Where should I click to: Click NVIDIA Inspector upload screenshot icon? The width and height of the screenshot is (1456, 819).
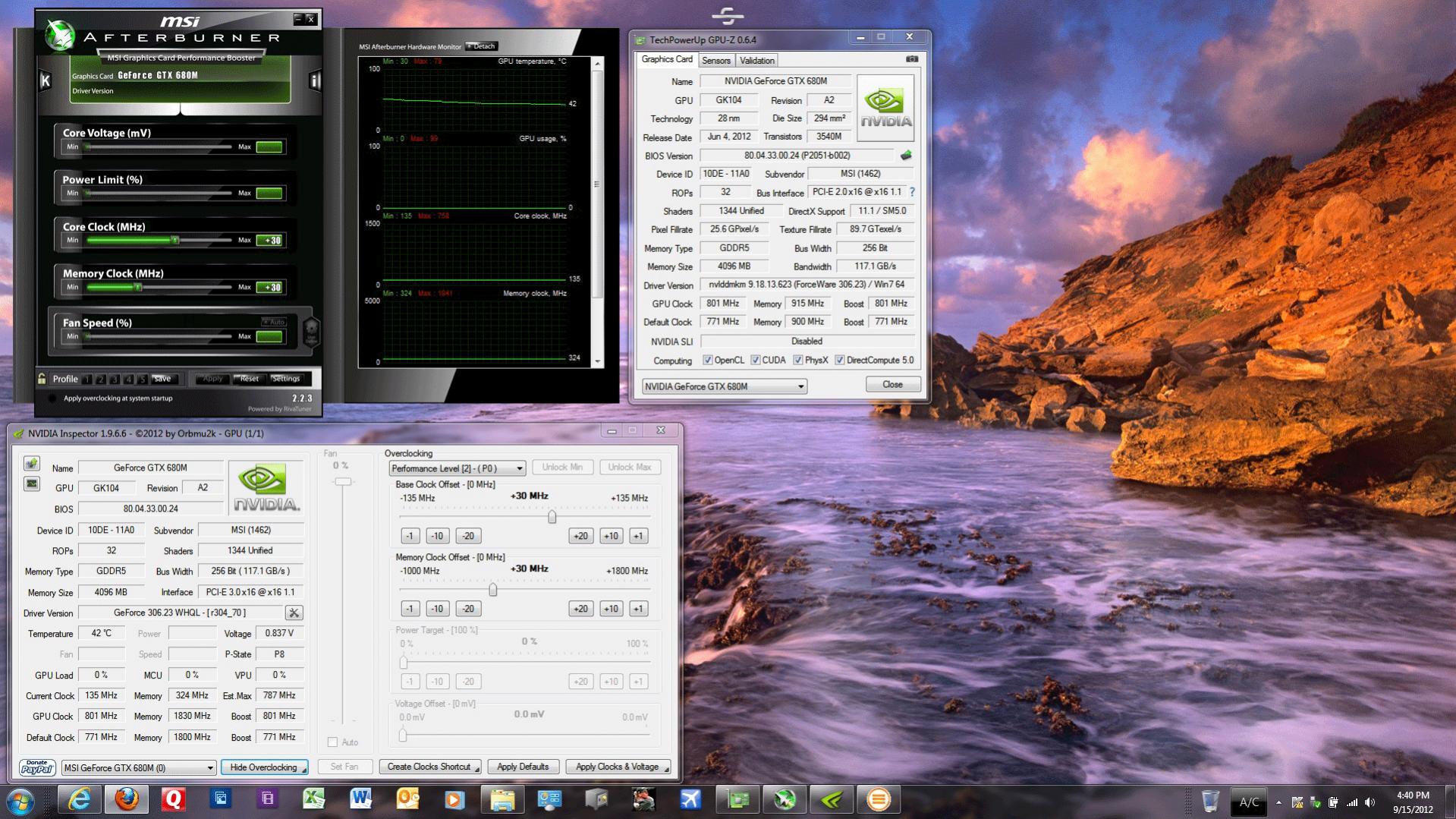pyautogui.click(x=32, y=463)
